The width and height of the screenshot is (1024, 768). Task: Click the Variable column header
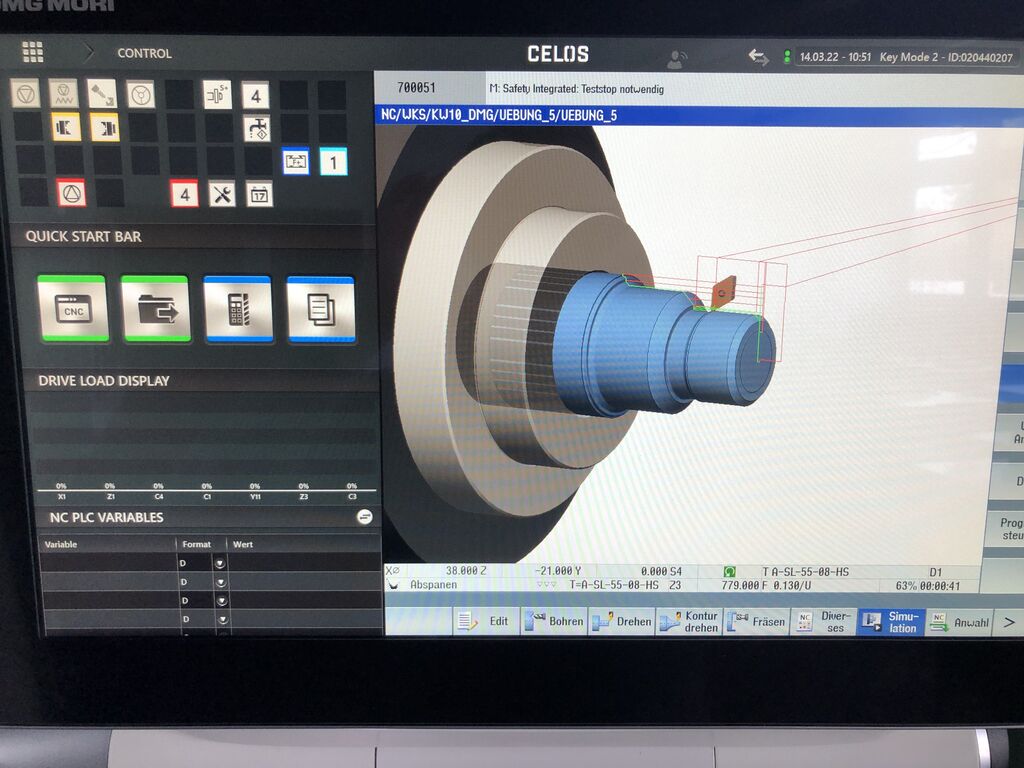click(x=61, y=544)
